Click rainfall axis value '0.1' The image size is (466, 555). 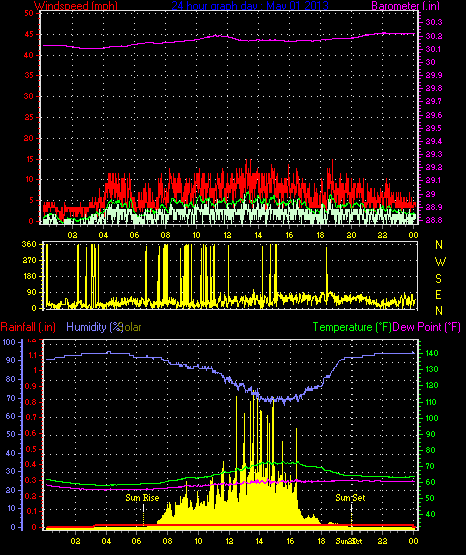31,511
